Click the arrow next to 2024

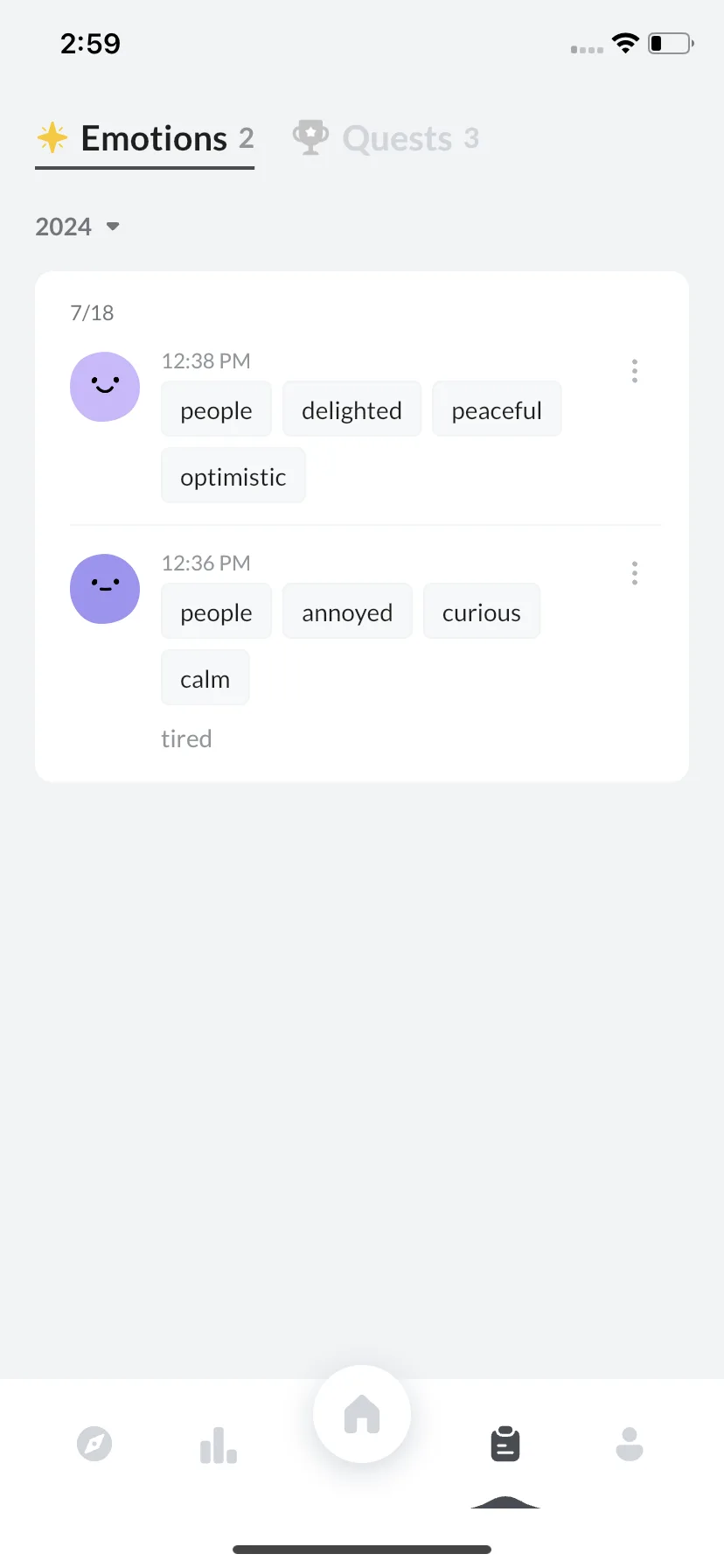[113, 227]
